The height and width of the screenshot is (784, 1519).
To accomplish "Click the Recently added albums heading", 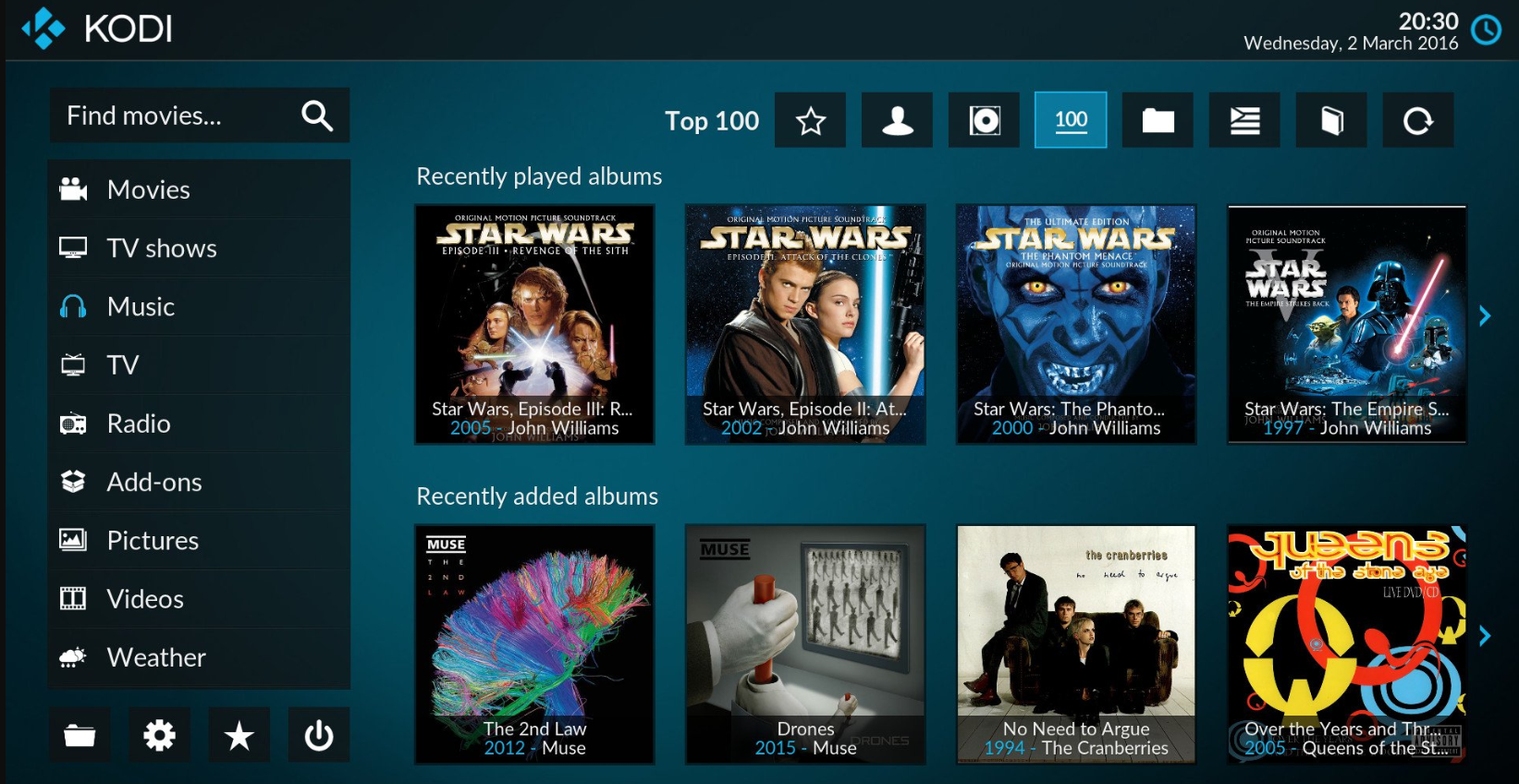I will 537,496.
